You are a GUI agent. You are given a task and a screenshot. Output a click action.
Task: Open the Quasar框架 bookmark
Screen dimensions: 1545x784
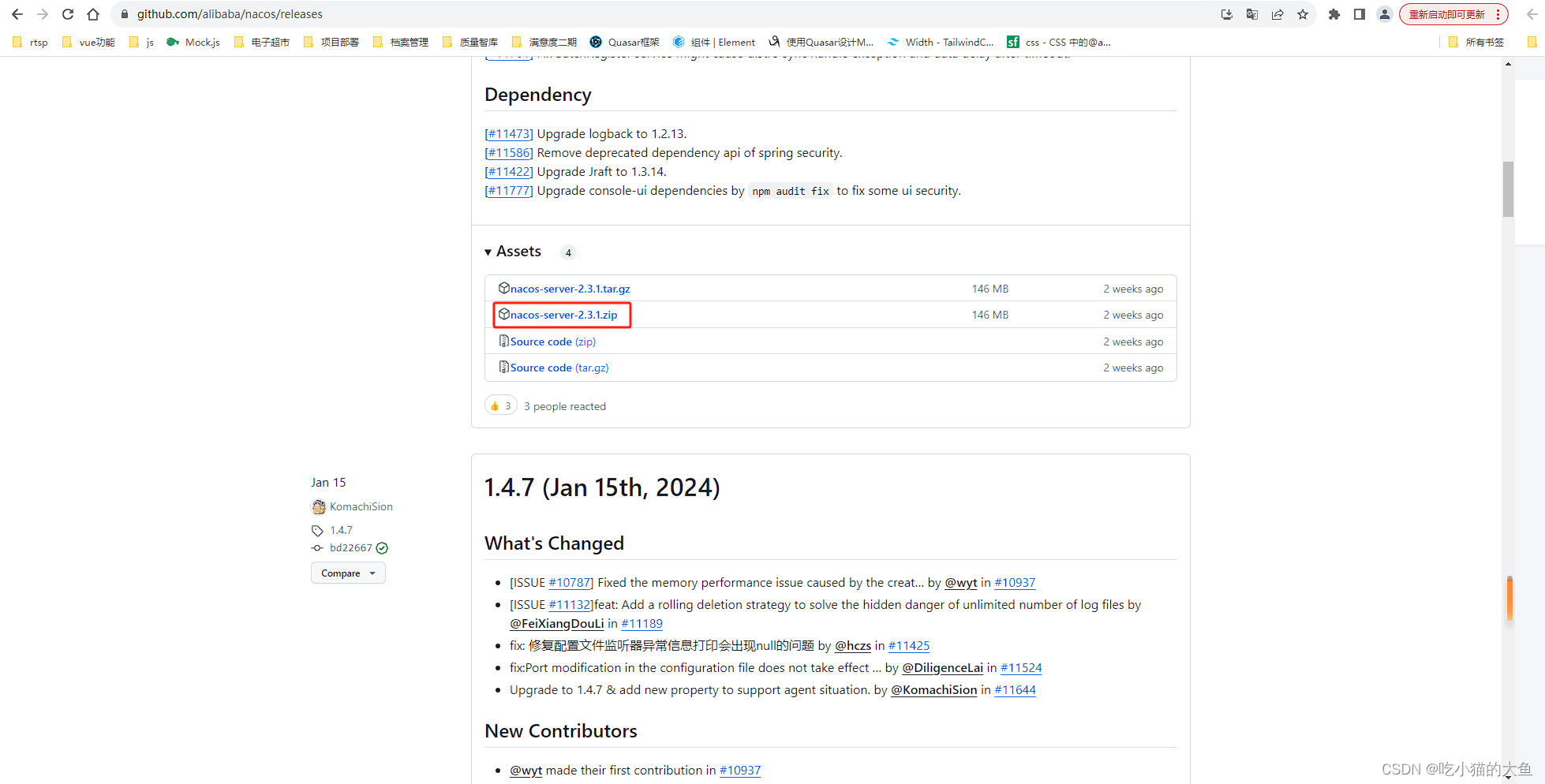tap(625, 43)
